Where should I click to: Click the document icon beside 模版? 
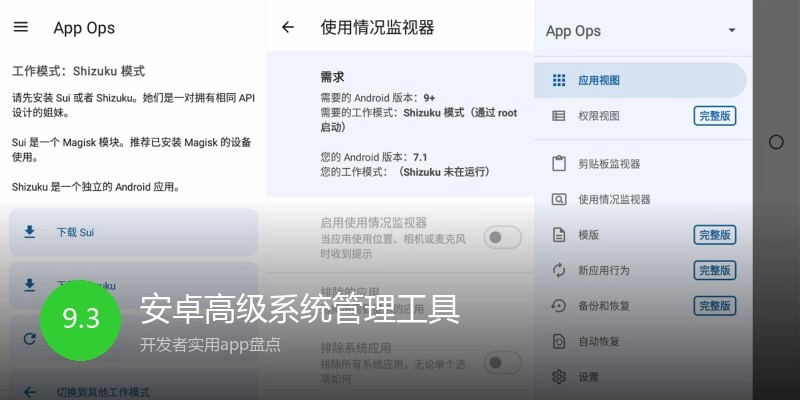point(559,235)
